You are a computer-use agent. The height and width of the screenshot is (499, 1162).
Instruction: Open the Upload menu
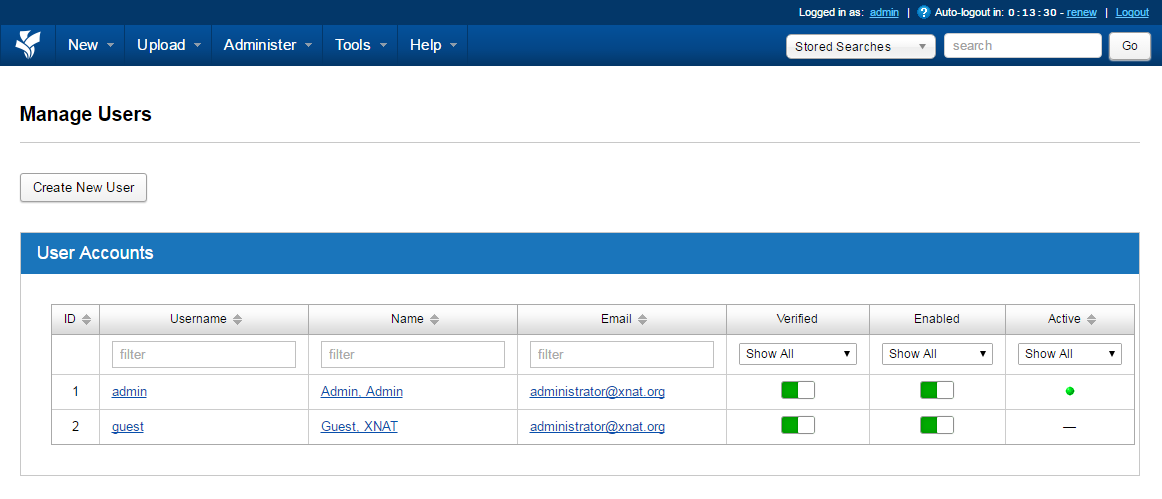tap(169, 45)
